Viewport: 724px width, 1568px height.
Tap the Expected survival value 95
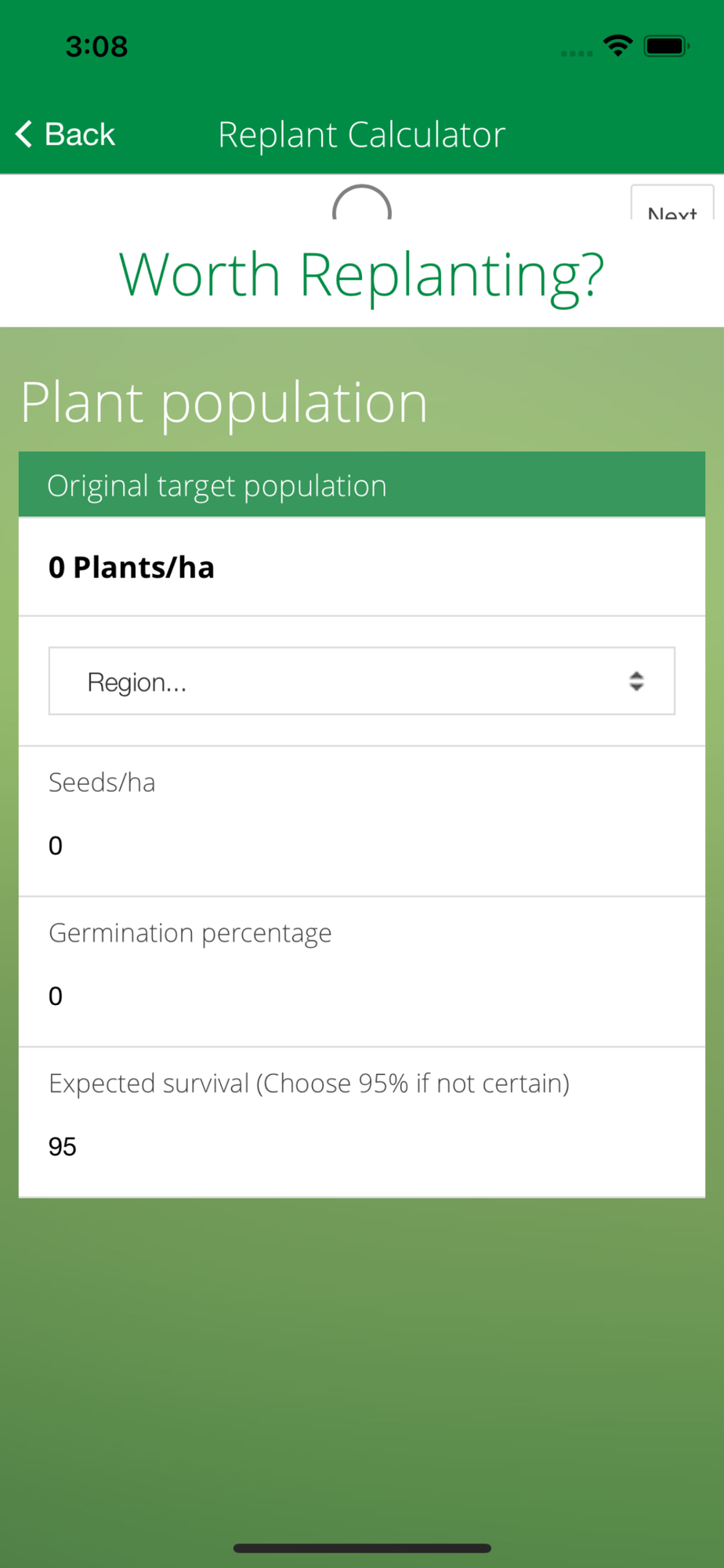point(63,1146)
